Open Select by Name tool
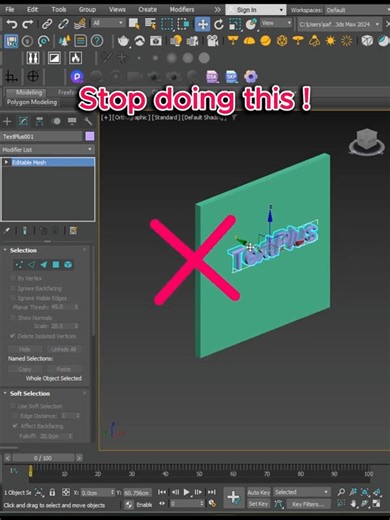This screenshot has height=520, width=390. pos(151,24)
